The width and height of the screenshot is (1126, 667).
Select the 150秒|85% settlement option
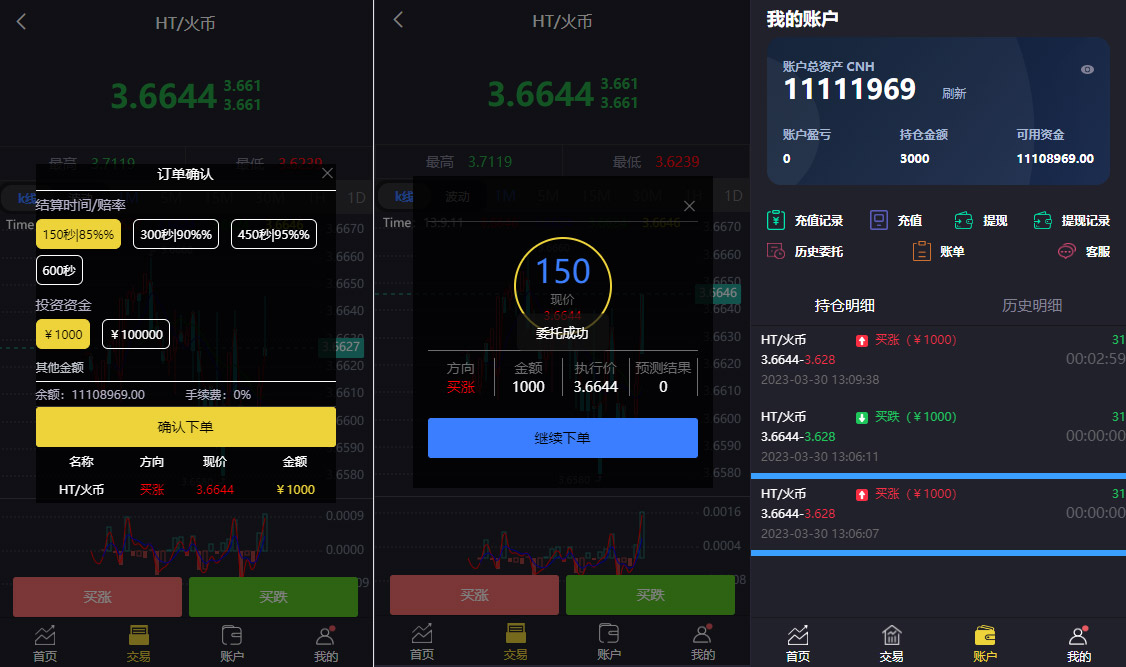click(x=78, y=234)
